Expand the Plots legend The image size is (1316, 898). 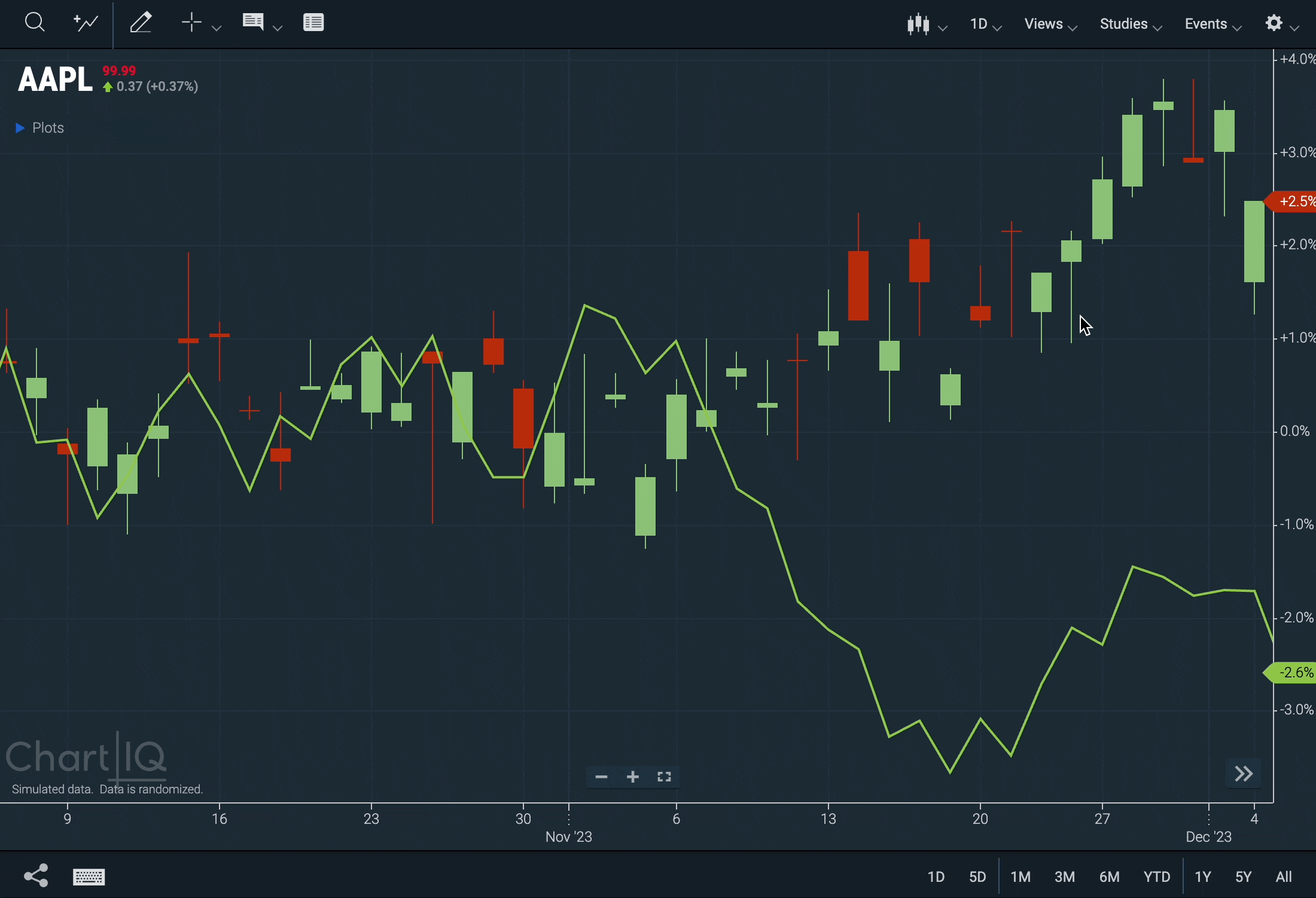(39, 128)
